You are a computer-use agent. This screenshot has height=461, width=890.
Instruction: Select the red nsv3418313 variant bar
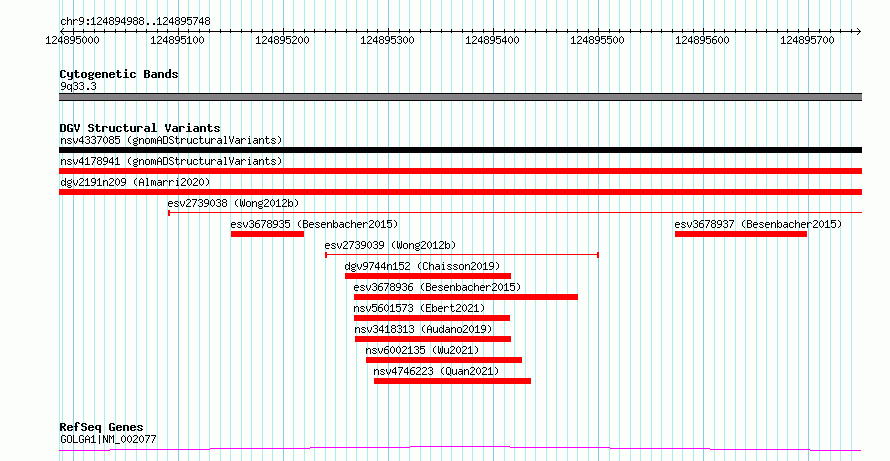click(x=433, y=339)
